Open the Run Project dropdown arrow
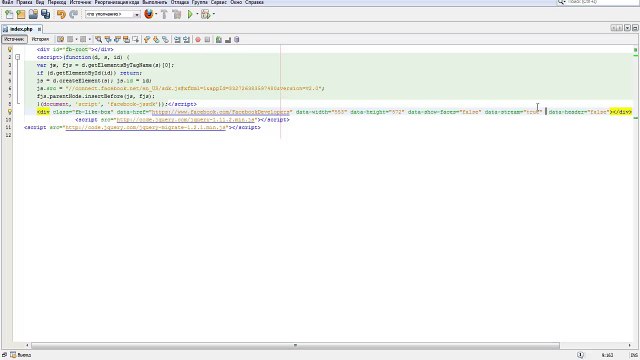Viewport: 640px width, 360px height. click(x=197, y=15)
